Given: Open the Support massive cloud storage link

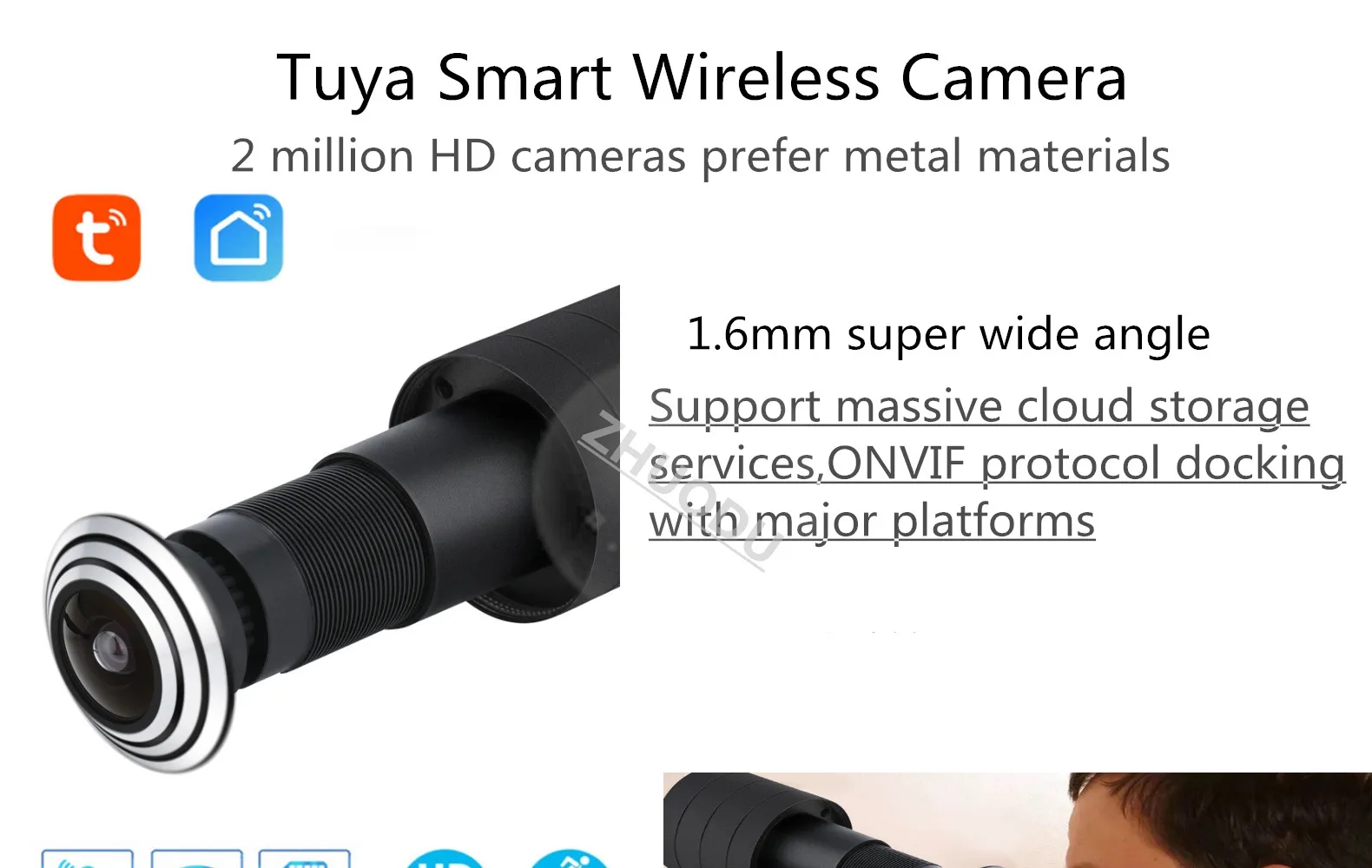Looking at the screenshot, I should click(979, 406).
